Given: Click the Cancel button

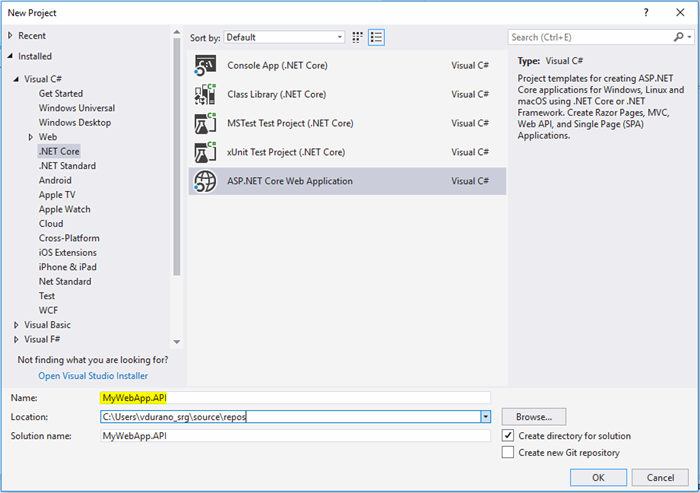Looking at the screenshot, I should [x=660, y=477].
